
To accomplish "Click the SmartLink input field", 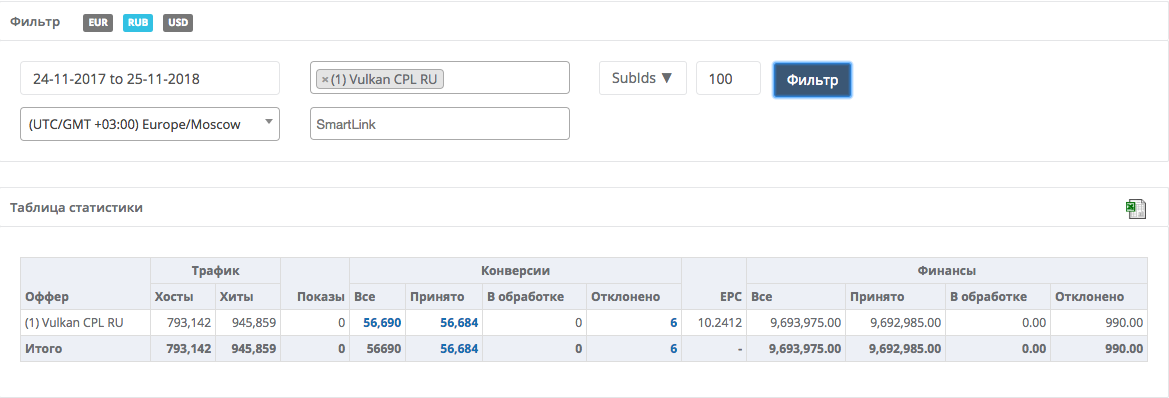I will tap(440, 124).
